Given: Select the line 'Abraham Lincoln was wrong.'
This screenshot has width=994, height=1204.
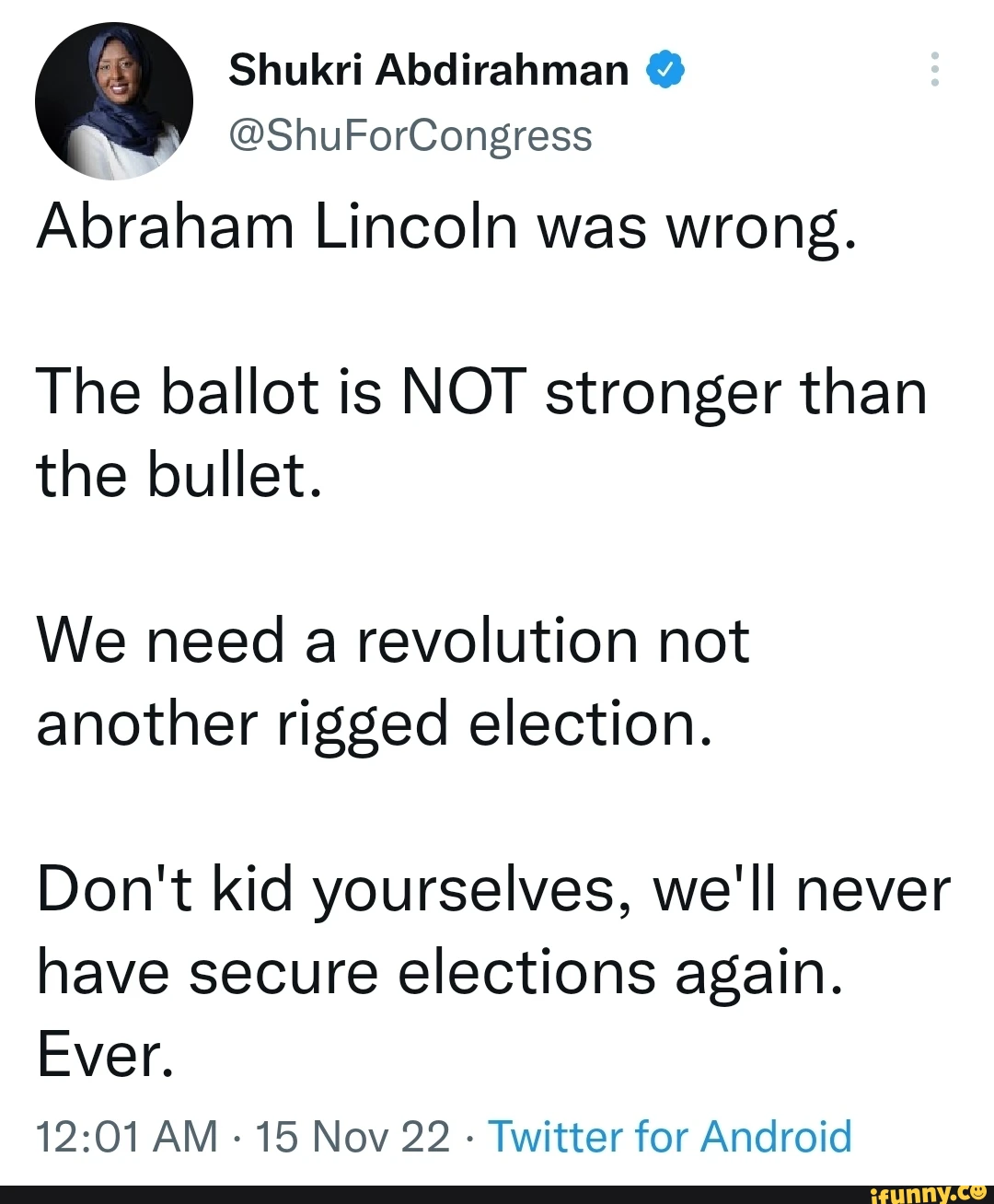Looking at the screenshot, I should pos(447,226).
